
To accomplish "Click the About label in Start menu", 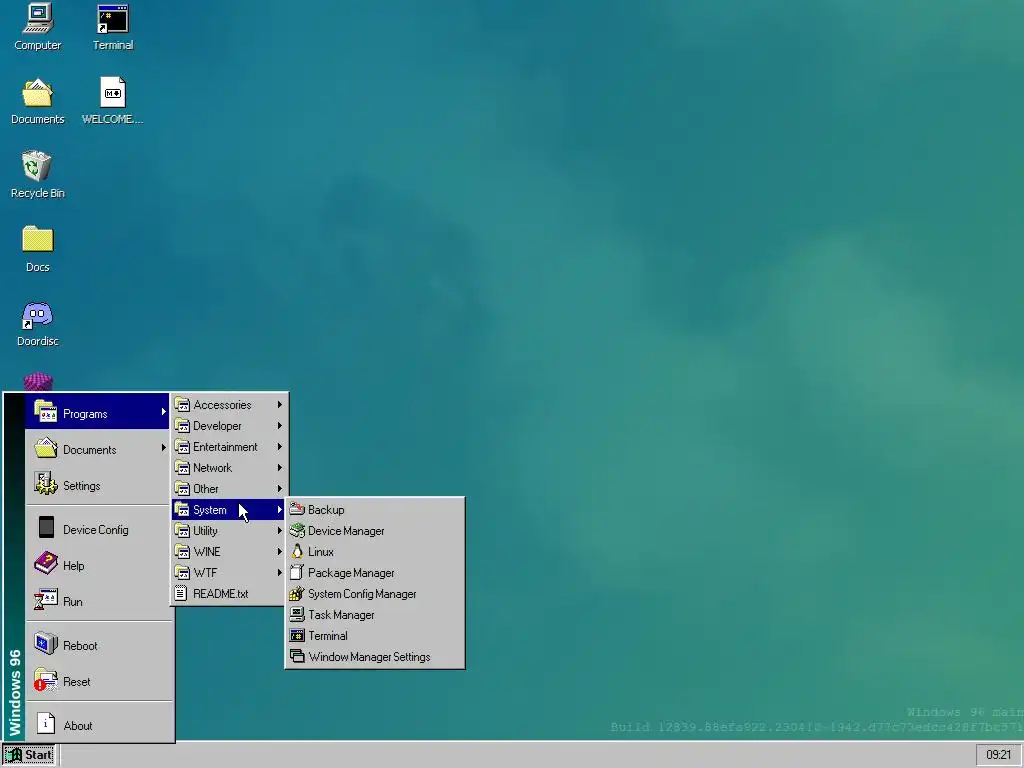I will pos(78,726).
